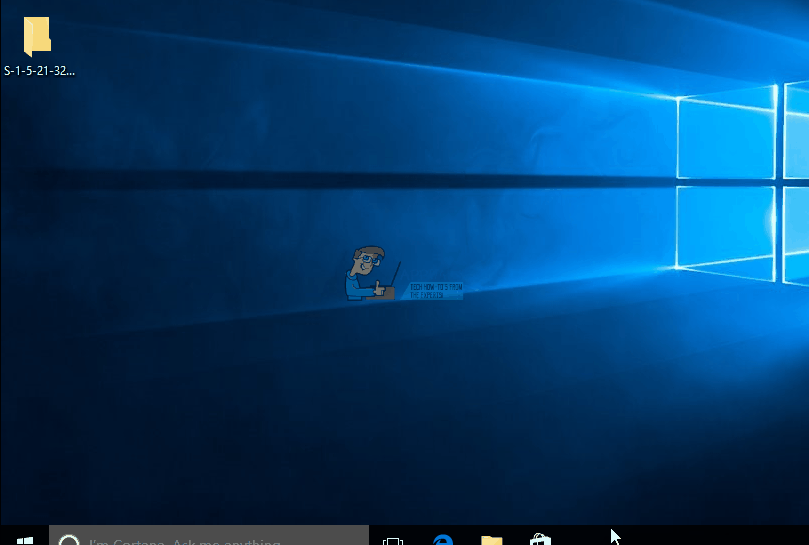Open File Explorer from taskbar
This screenshot has width=809, height=545.
point(492,540)
